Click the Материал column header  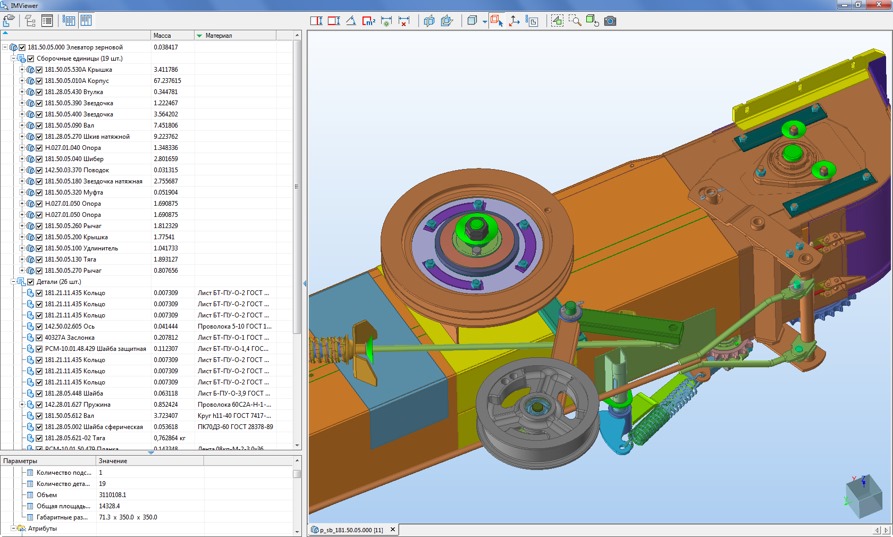pos(219,35)
